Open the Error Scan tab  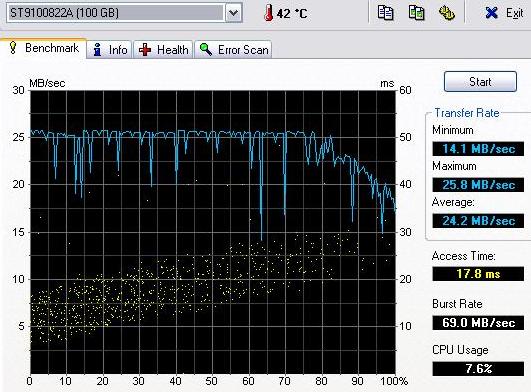(233, 50)
